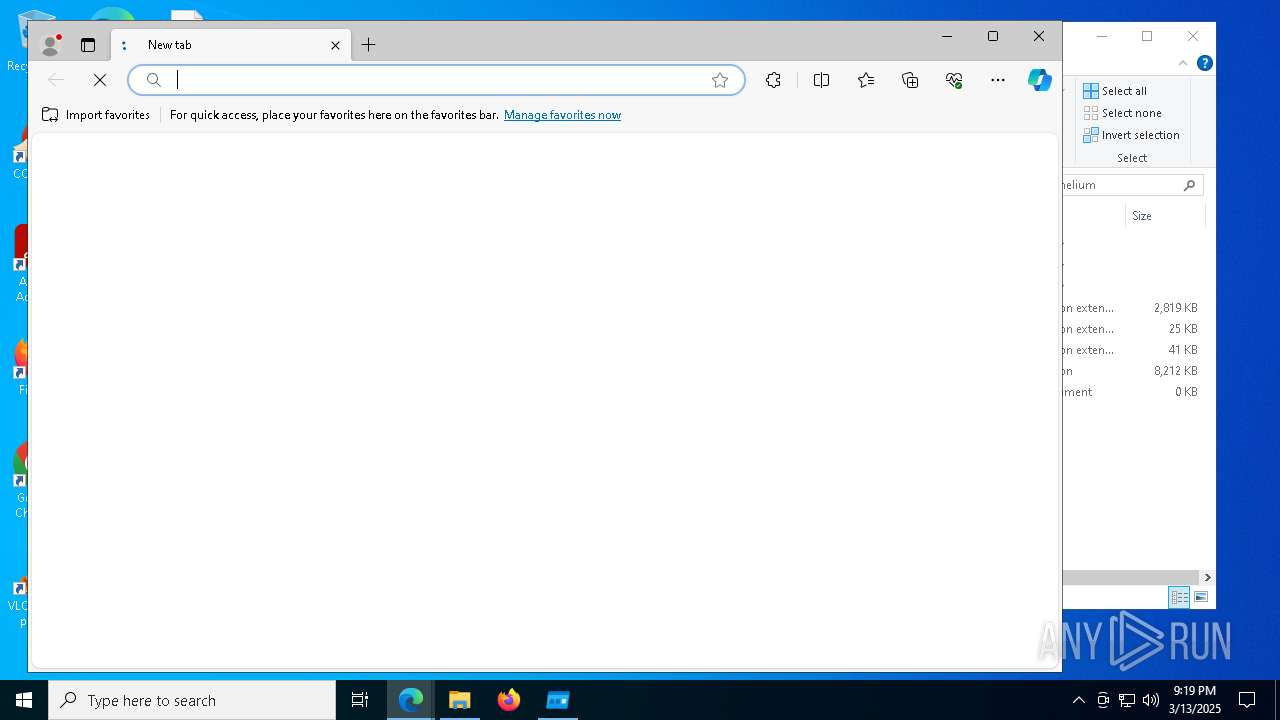
Task: Select the 8,212 KB file row
Action: click(x=1133, y=371)
